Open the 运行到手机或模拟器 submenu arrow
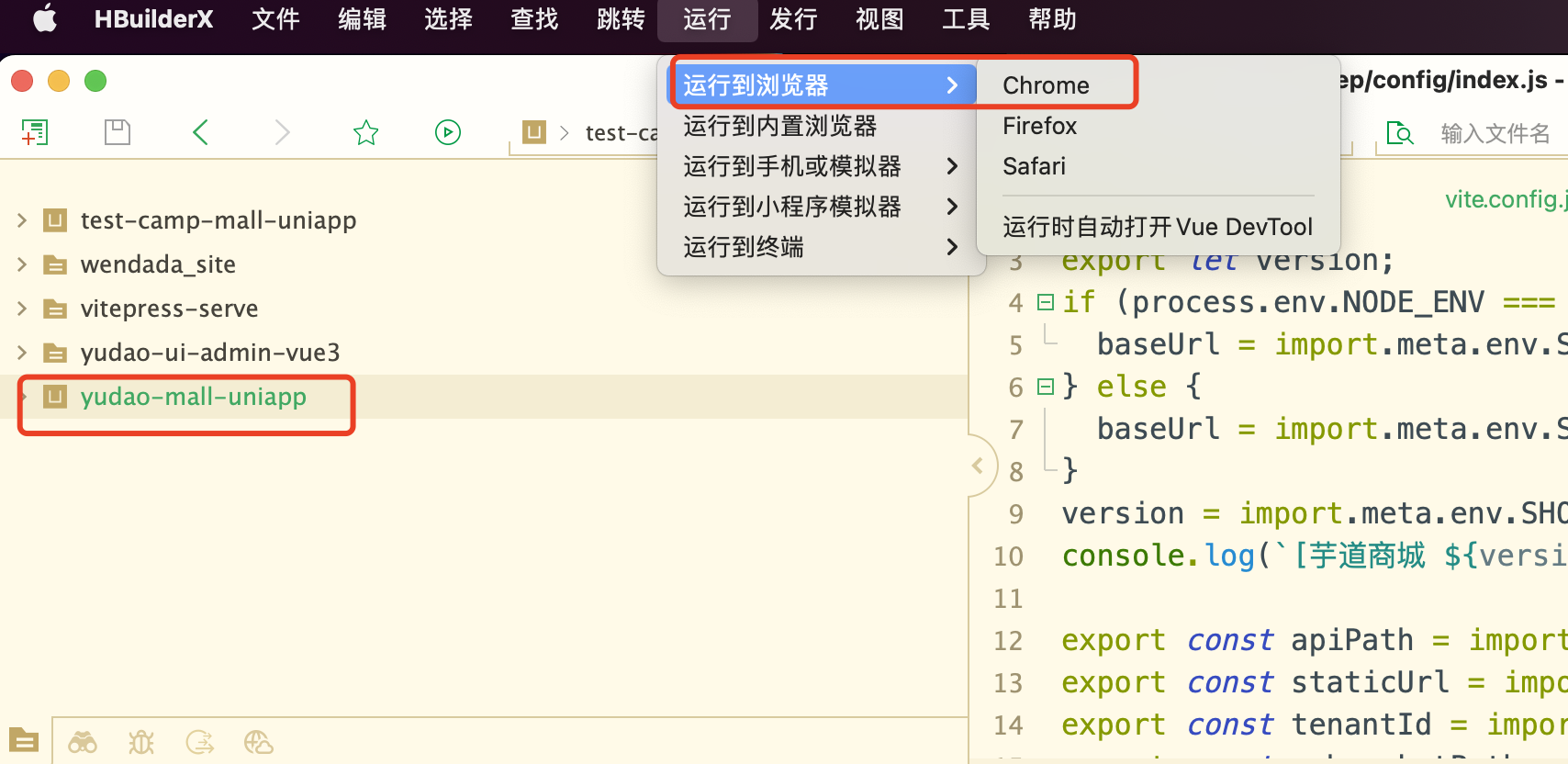Screen dimensions: 1568x764 pos(952,166)
